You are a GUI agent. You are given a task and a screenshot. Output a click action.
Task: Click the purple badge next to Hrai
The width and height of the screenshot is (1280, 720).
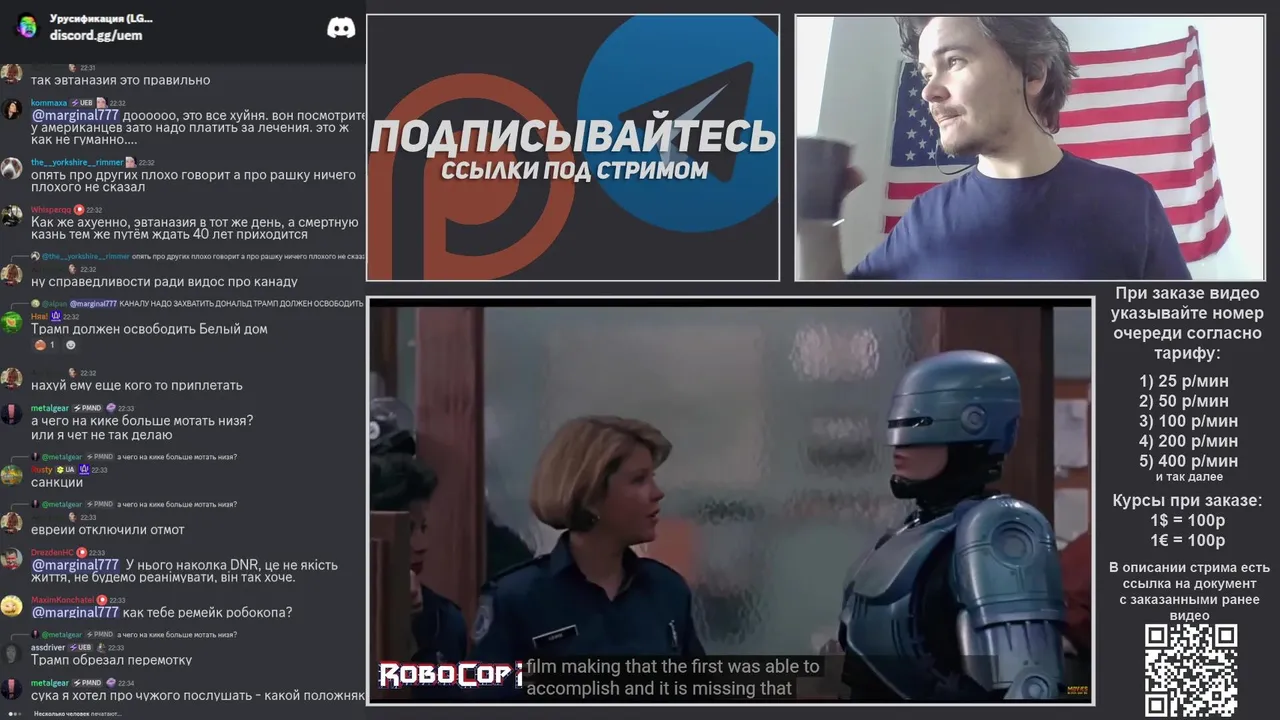coord(55,316)
